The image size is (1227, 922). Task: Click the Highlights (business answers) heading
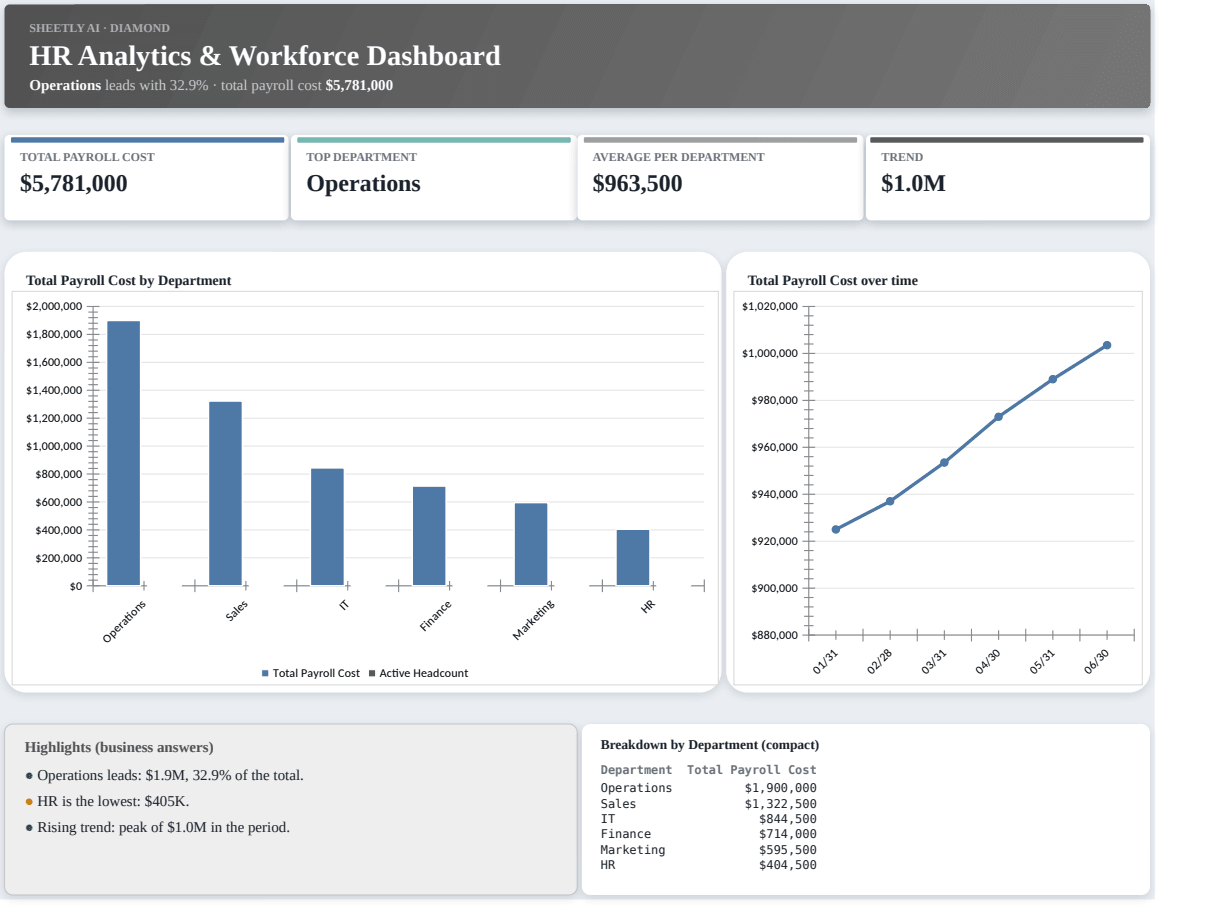pyautogui.click(x=119, y=747)
